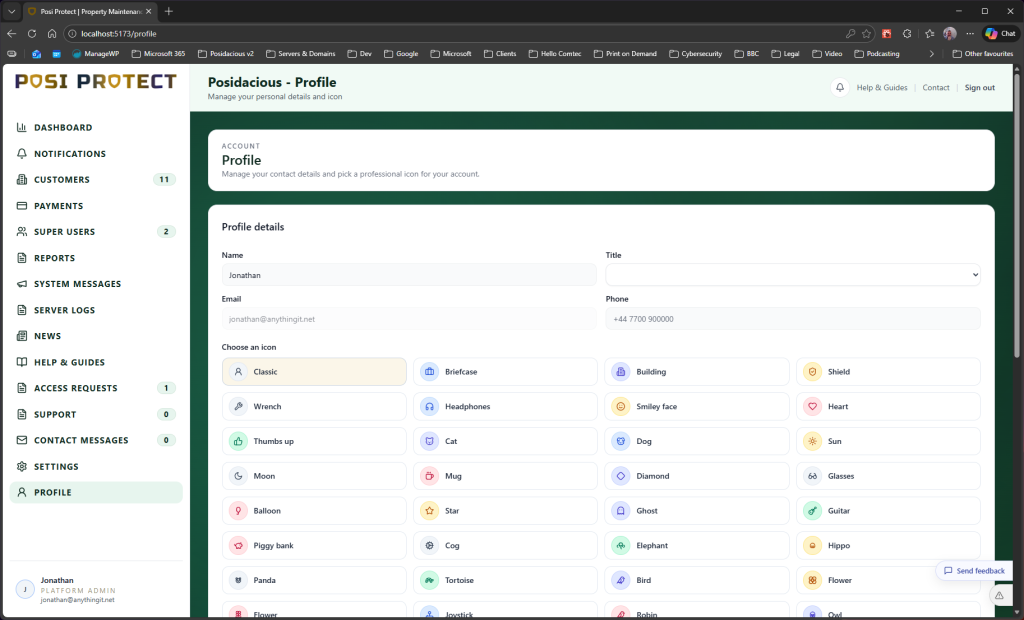Choose the Tortoise icon tile

[x=506, y=580]
